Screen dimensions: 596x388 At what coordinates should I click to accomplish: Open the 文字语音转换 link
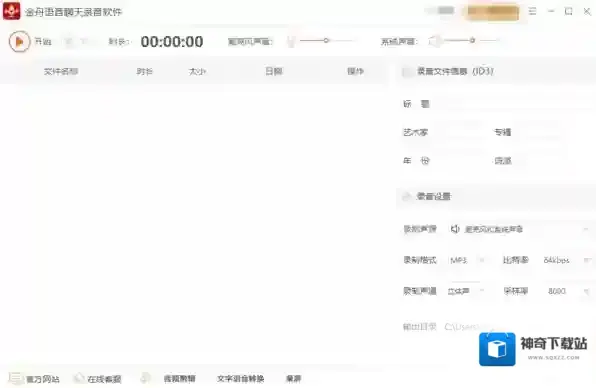[x=241, y=378]
